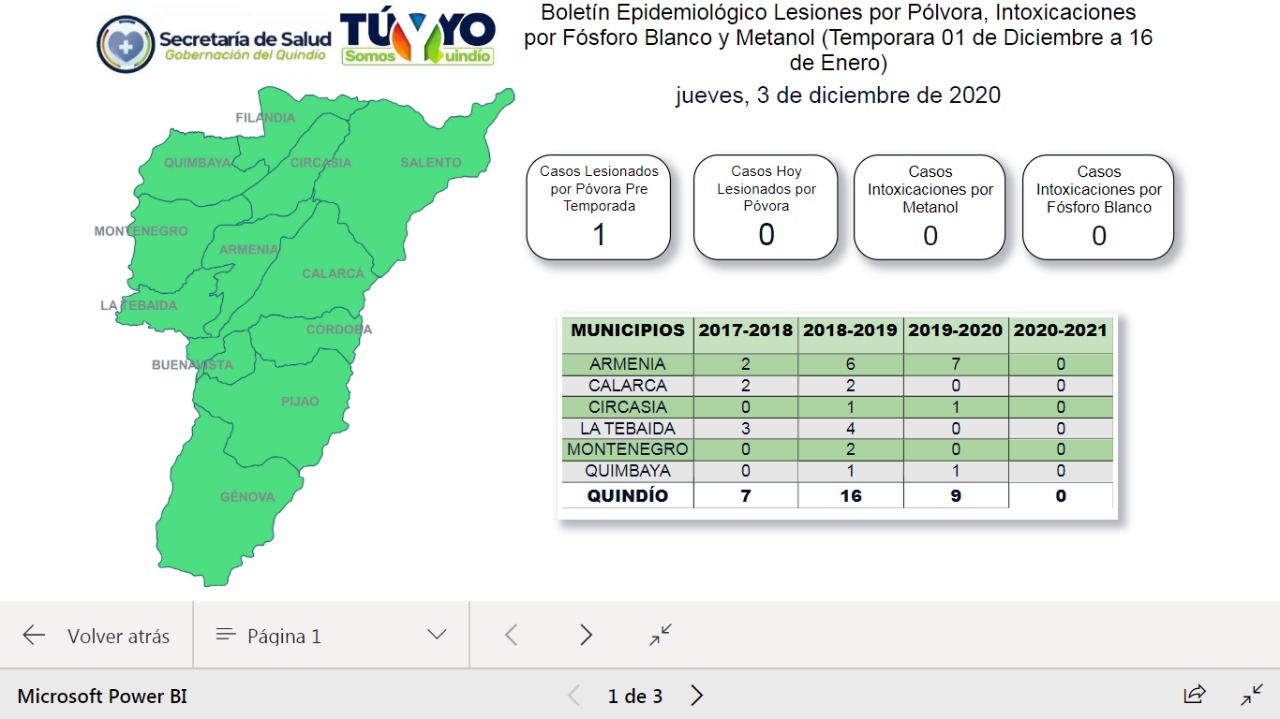Click La Tebaida's 2017-2018 value of 3
The width and height of the screenshot is (1280, 719).
pyautogui.click(x=745, y=429)
